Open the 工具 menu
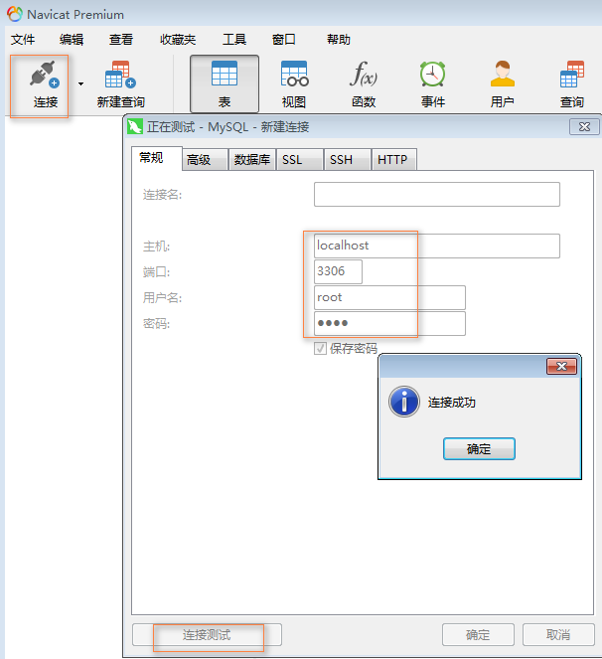The width and height of the screenshot is (602, 659). pyautogui.click(x=234, y=40)
